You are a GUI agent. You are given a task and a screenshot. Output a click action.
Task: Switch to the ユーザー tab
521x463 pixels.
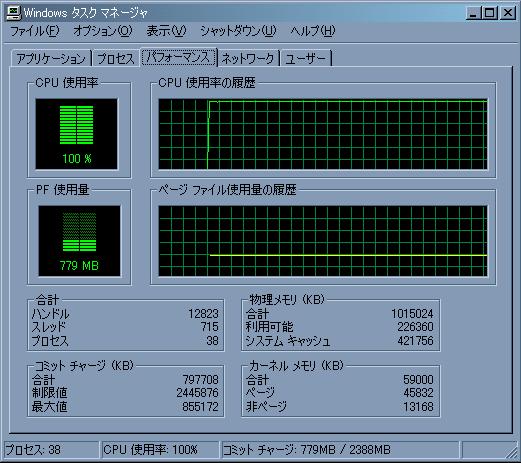(x=306, y=59)
